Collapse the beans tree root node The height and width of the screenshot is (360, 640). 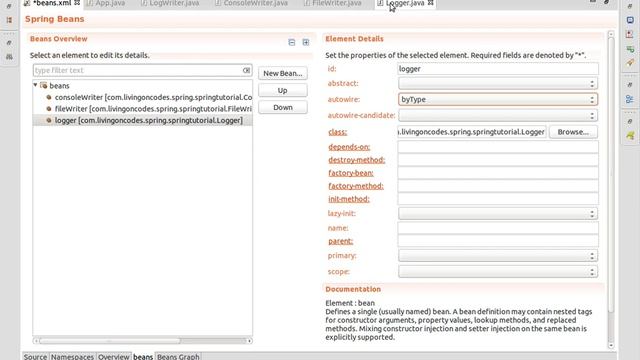pos(36,85)
